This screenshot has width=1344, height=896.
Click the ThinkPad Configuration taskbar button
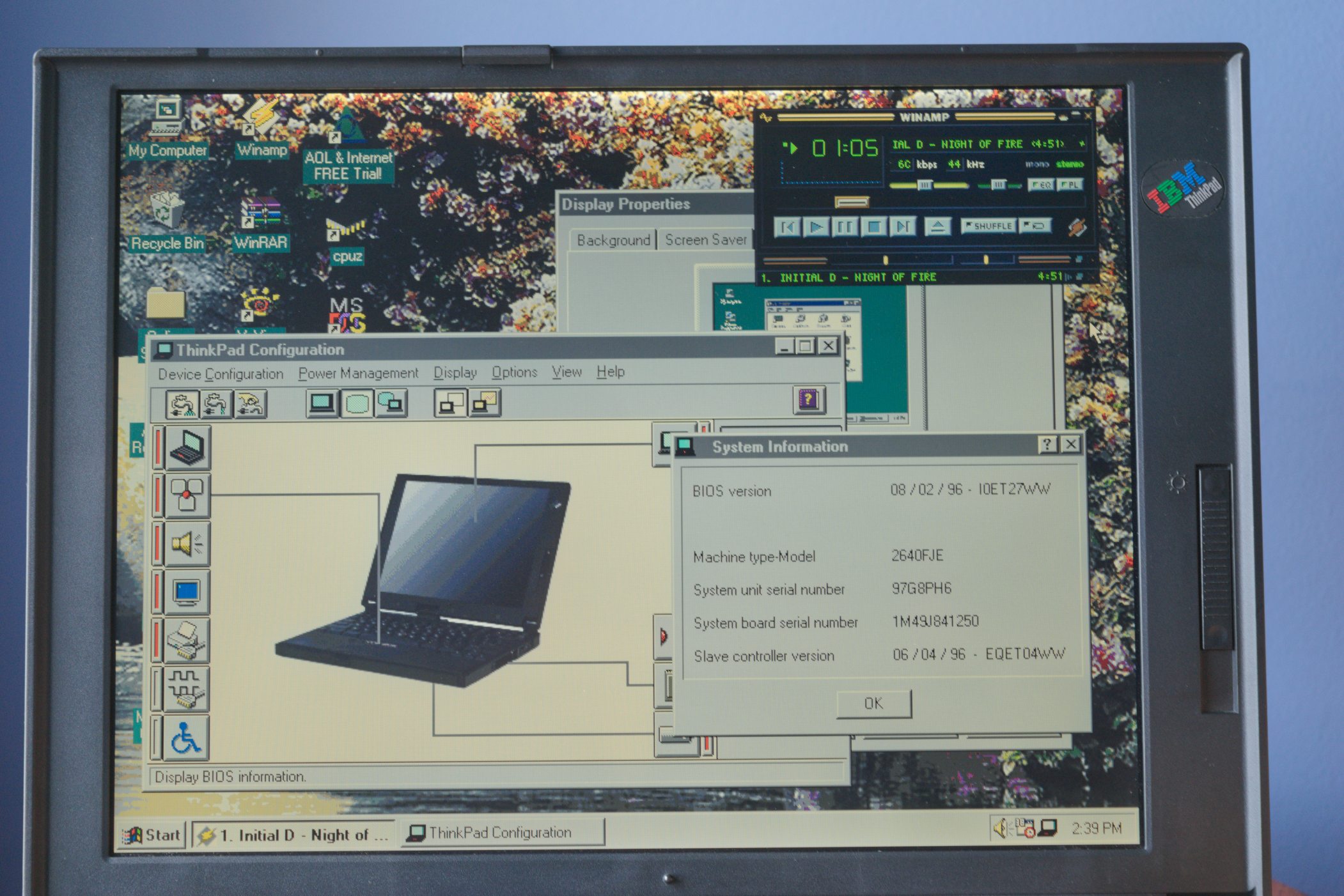click(x=502, y=833)
